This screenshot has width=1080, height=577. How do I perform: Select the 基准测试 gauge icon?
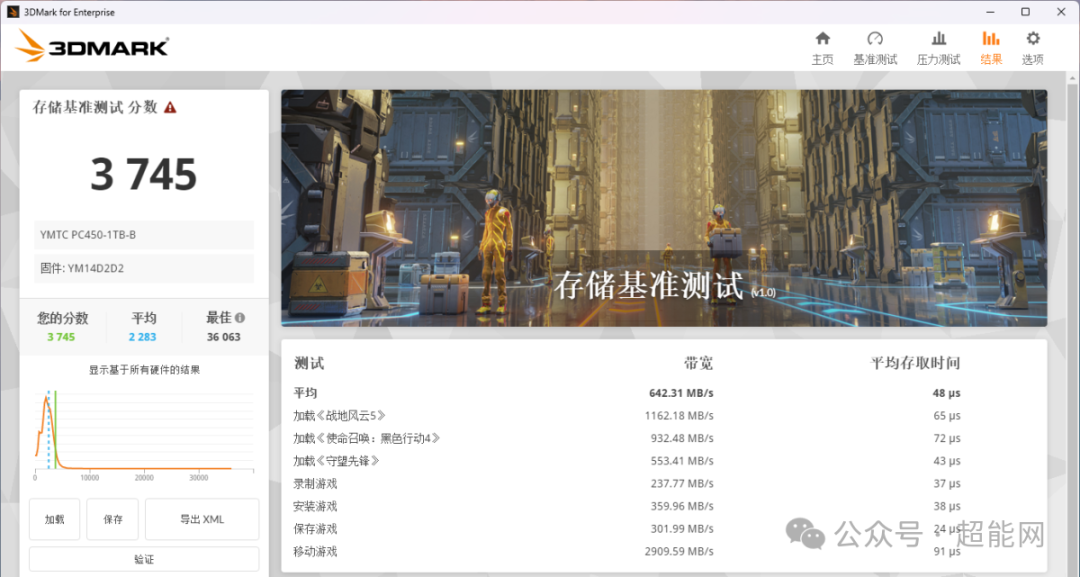click(x=875, y=40)
